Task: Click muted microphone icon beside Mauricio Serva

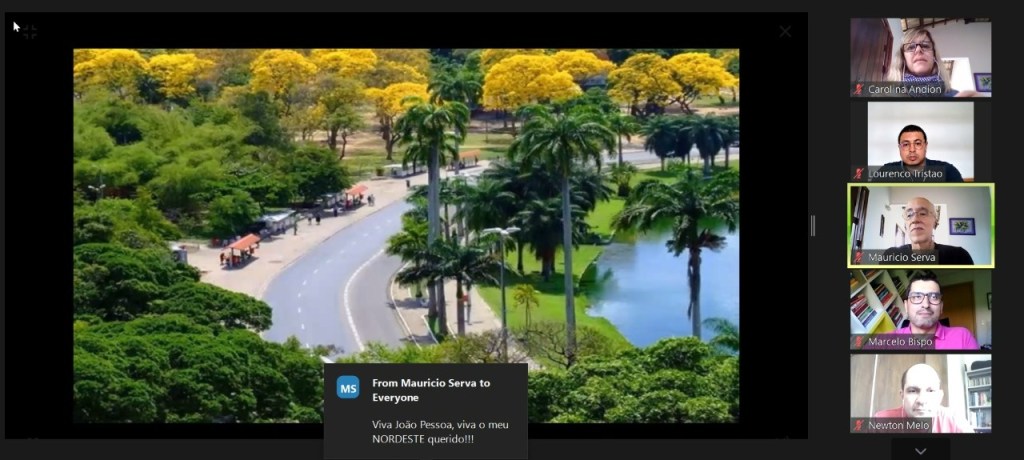Action: tap(858, 257)
